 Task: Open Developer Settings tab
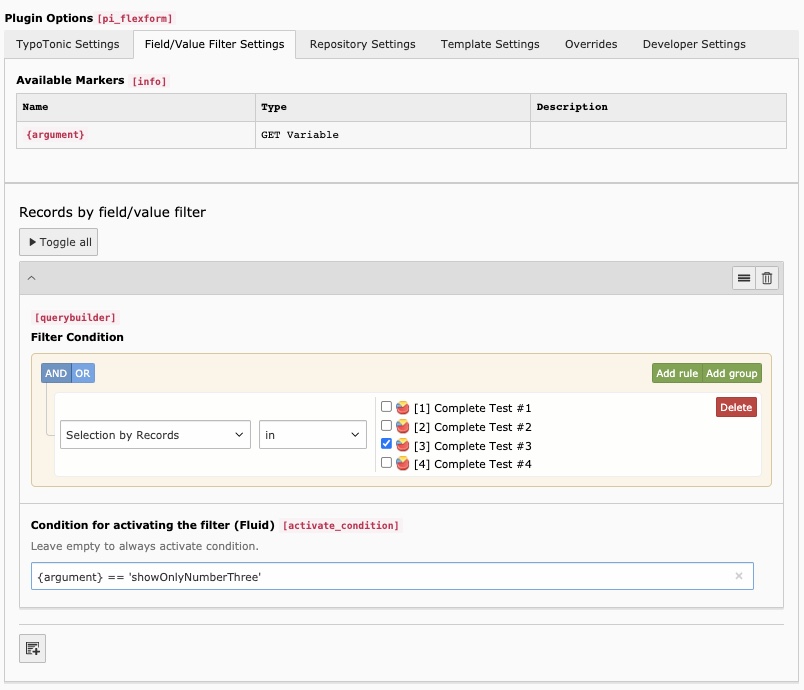click(x=694, y=44)
